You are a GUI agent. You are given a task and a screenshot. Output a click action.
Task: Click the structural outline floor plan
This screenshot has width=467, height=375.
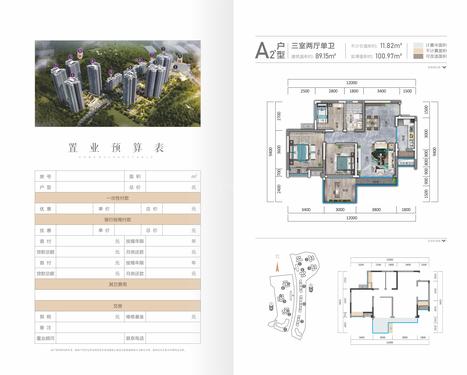[x=390, y=301]
